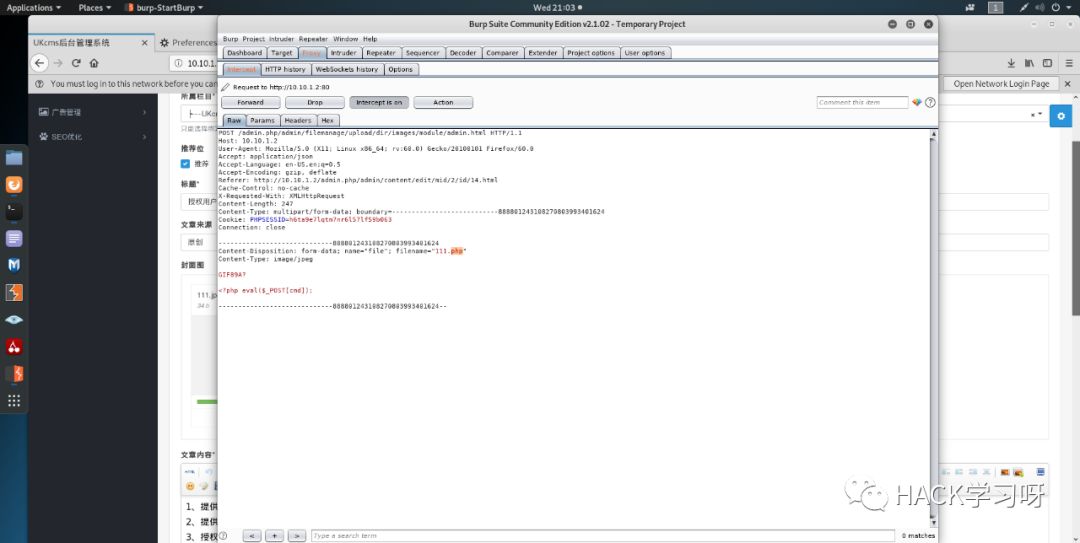
Task: Expand SEO优化 sidebar item
Action: (x=93, y=136)
